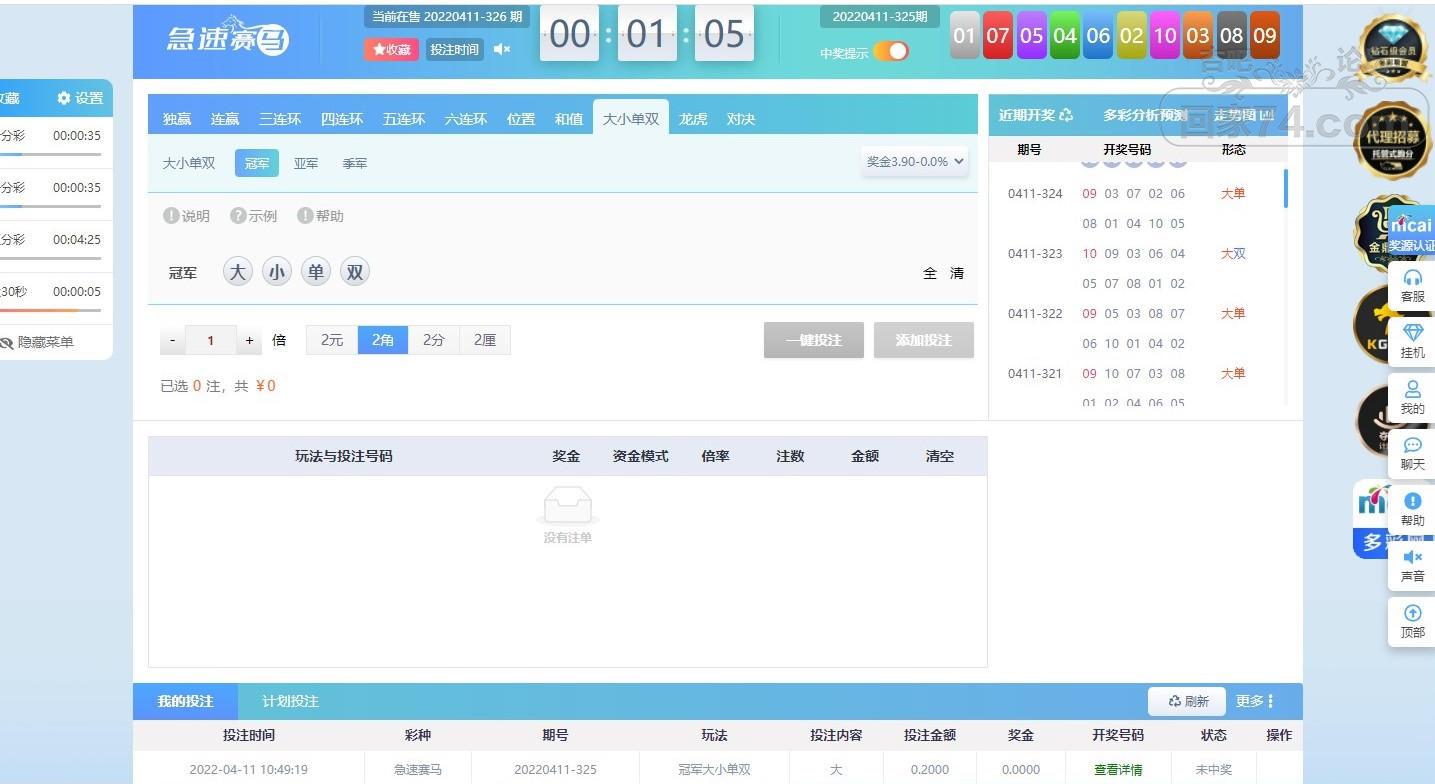Clear the bet list via 清空
This screenshot has width=1435, height=784.
coord(940,456)
